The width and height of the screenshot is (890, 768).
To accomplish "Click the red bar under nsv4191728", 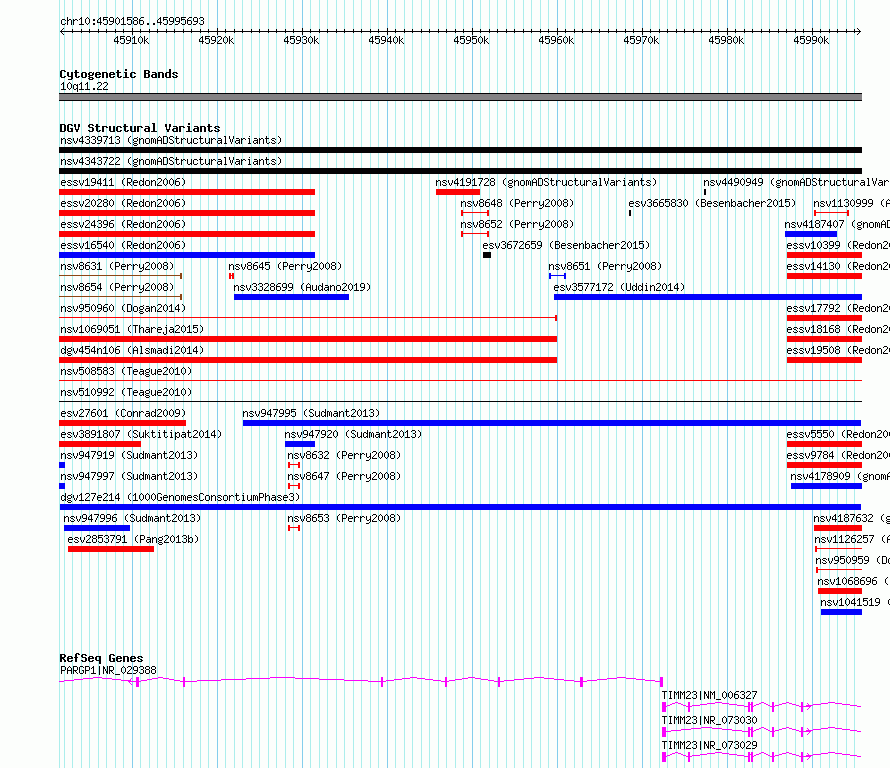I will click(x=457, y=192).
